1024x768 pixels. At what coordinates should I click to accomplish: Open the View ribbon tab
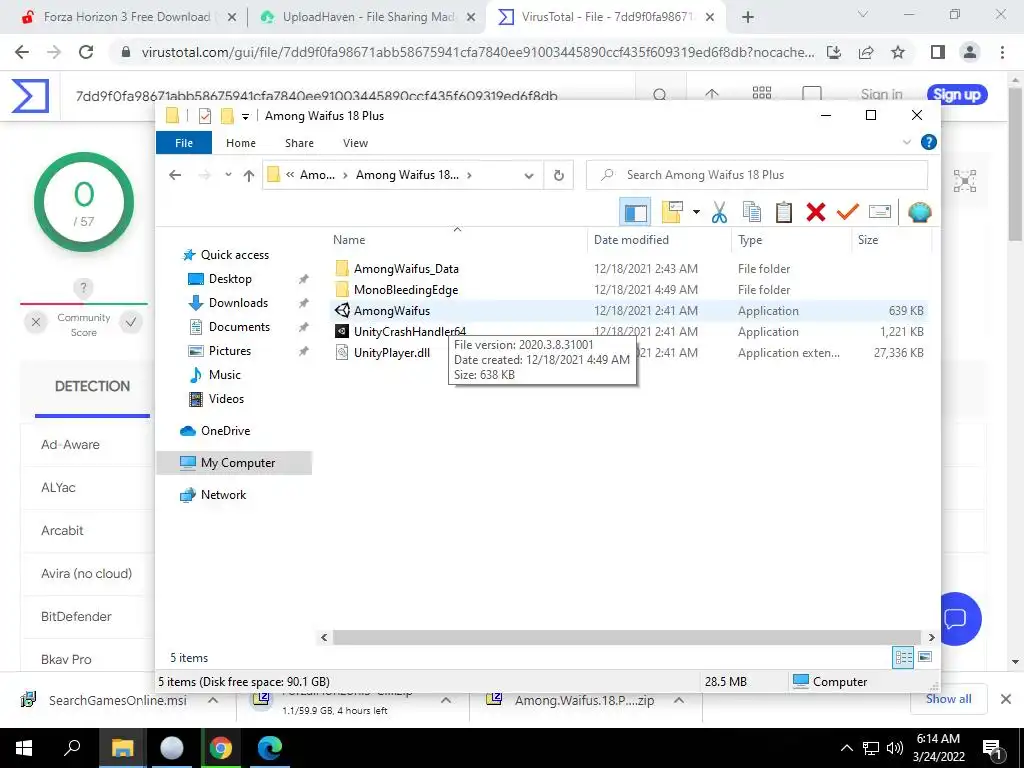point(355,143)
